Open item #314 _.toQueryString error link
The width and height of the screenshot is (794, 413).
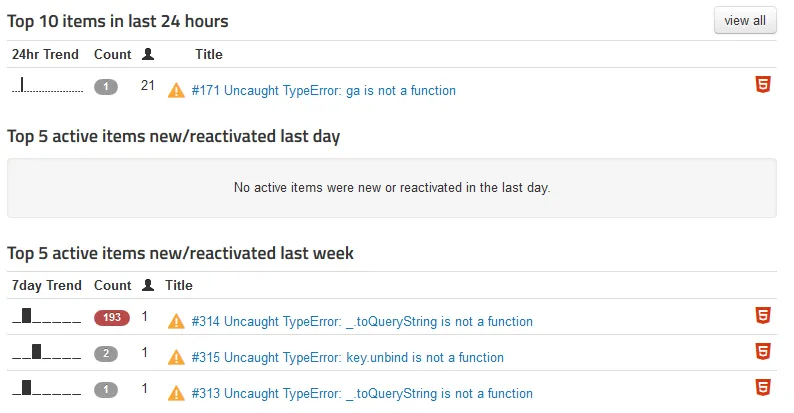point(362,321)
